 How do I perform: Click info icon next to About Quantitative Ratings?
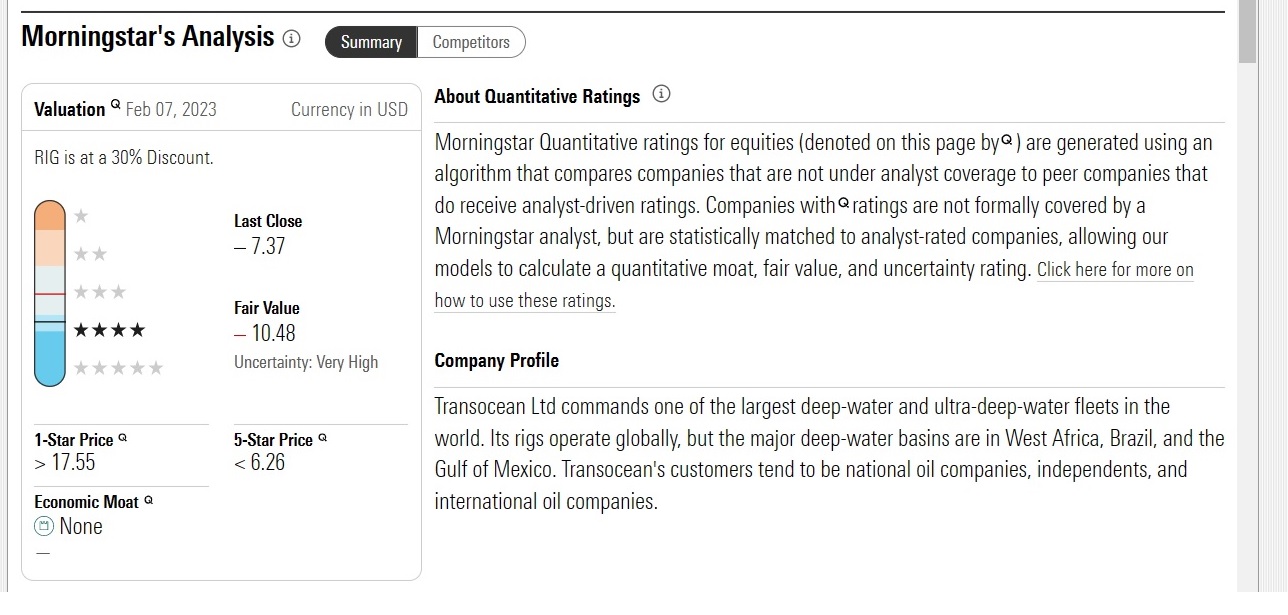pos(661,94)
